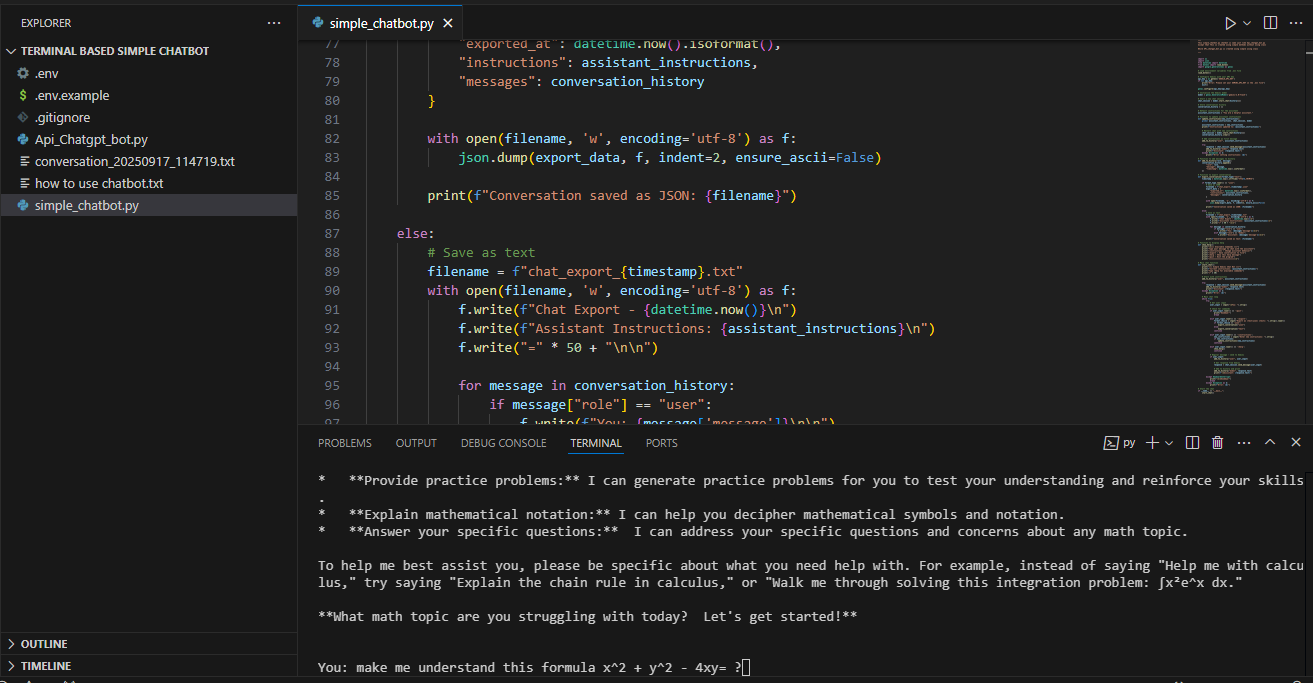Click the diamond icon beside .gitignore

point(24,118)
